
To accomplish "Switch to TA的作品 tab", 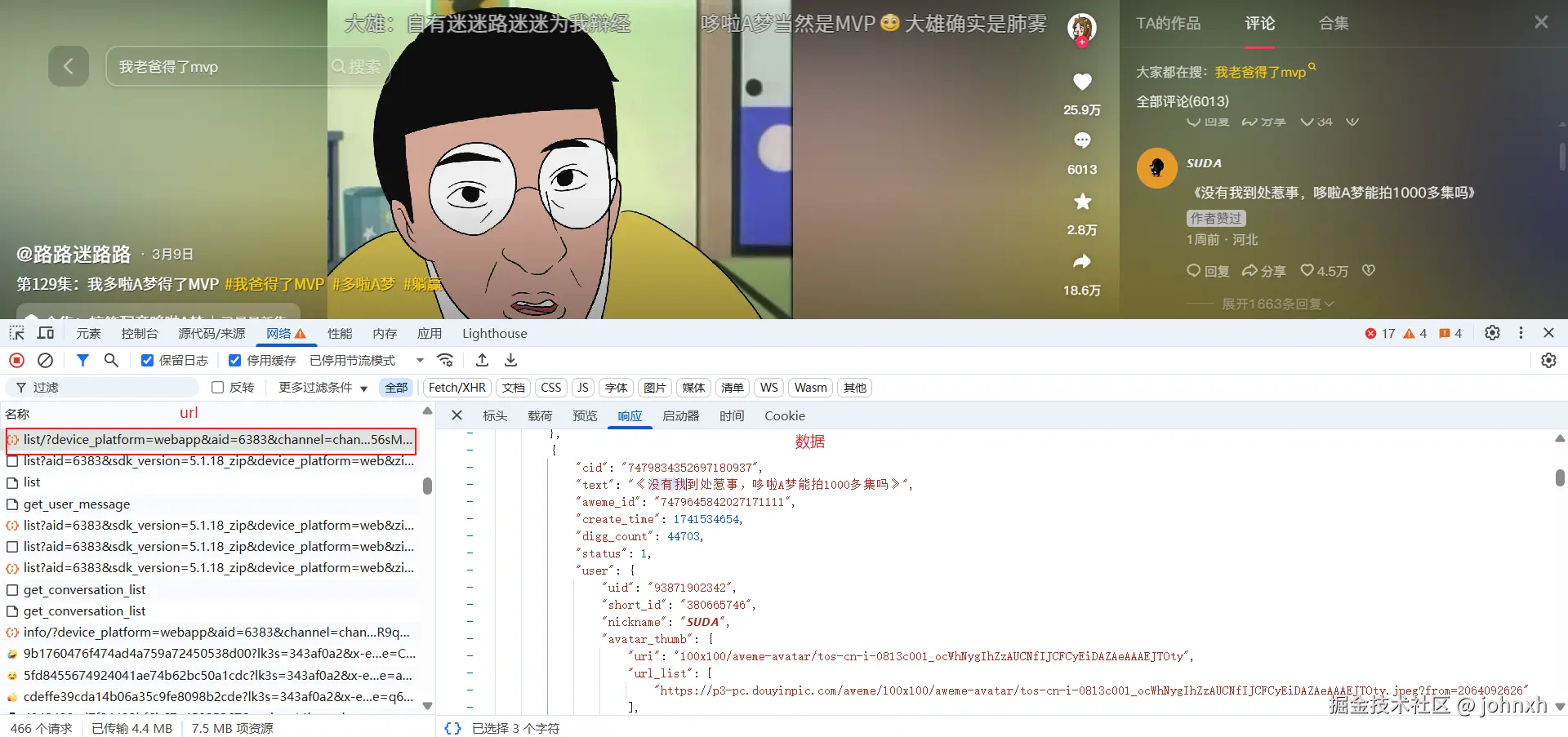I will [x=1169, y=23].
